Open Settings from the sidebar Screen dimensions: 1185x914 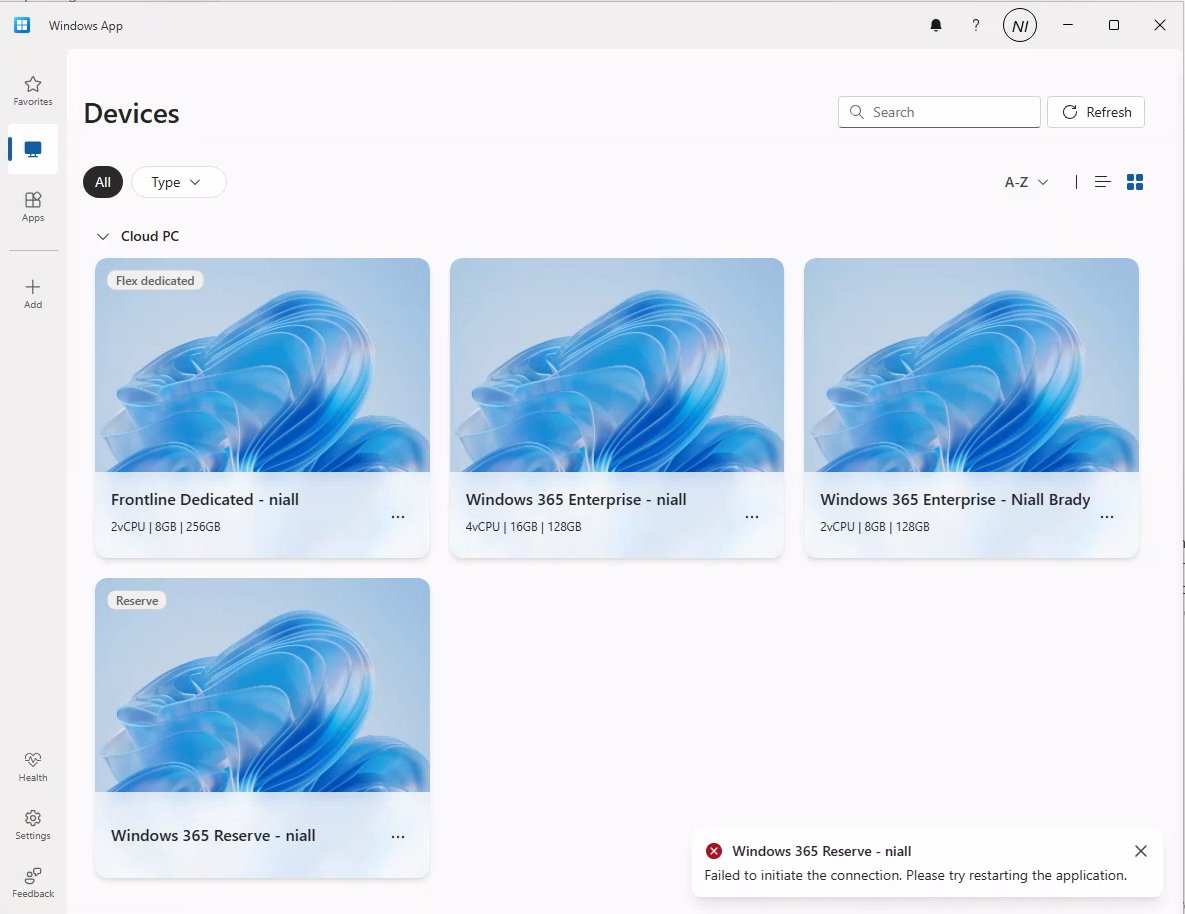click(32, 825)
